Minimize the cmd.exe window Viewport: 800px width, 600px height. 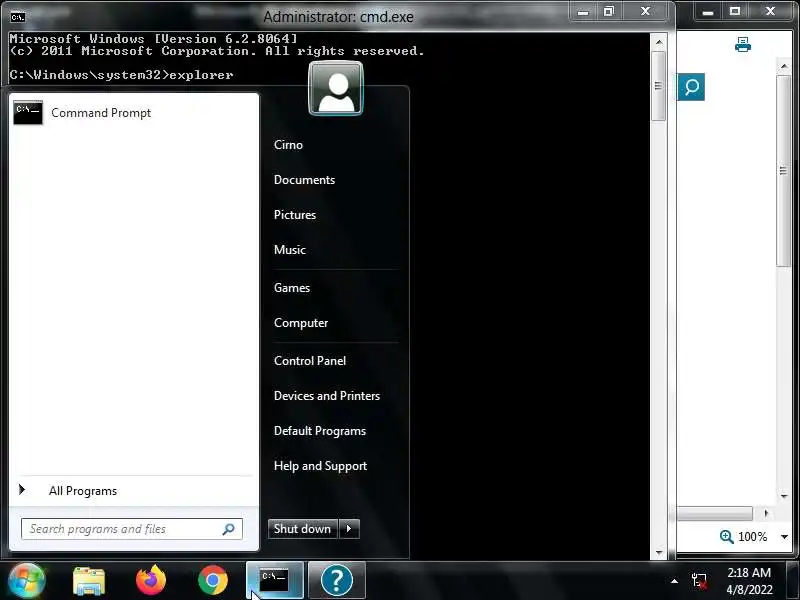tap(583, 12)
